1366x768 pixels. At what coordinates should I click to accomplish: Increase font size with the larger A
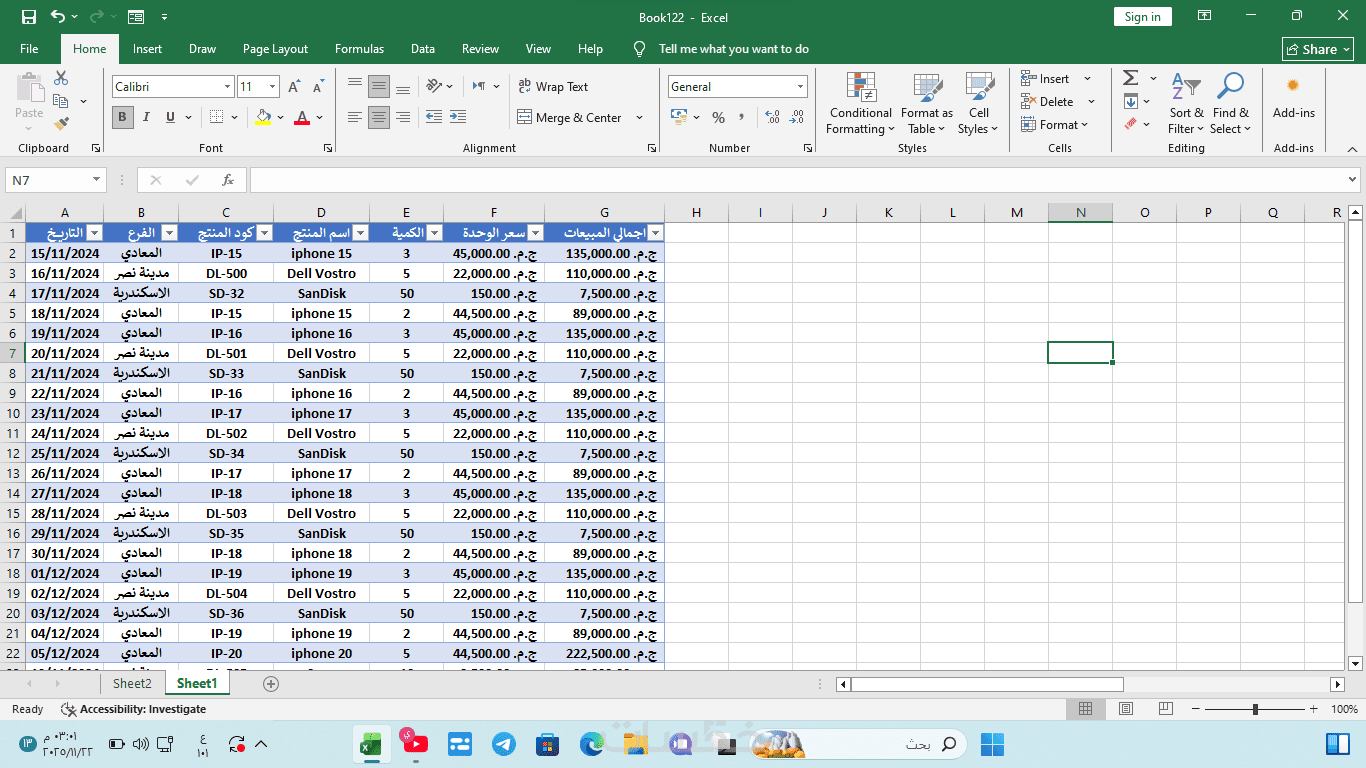294,87
